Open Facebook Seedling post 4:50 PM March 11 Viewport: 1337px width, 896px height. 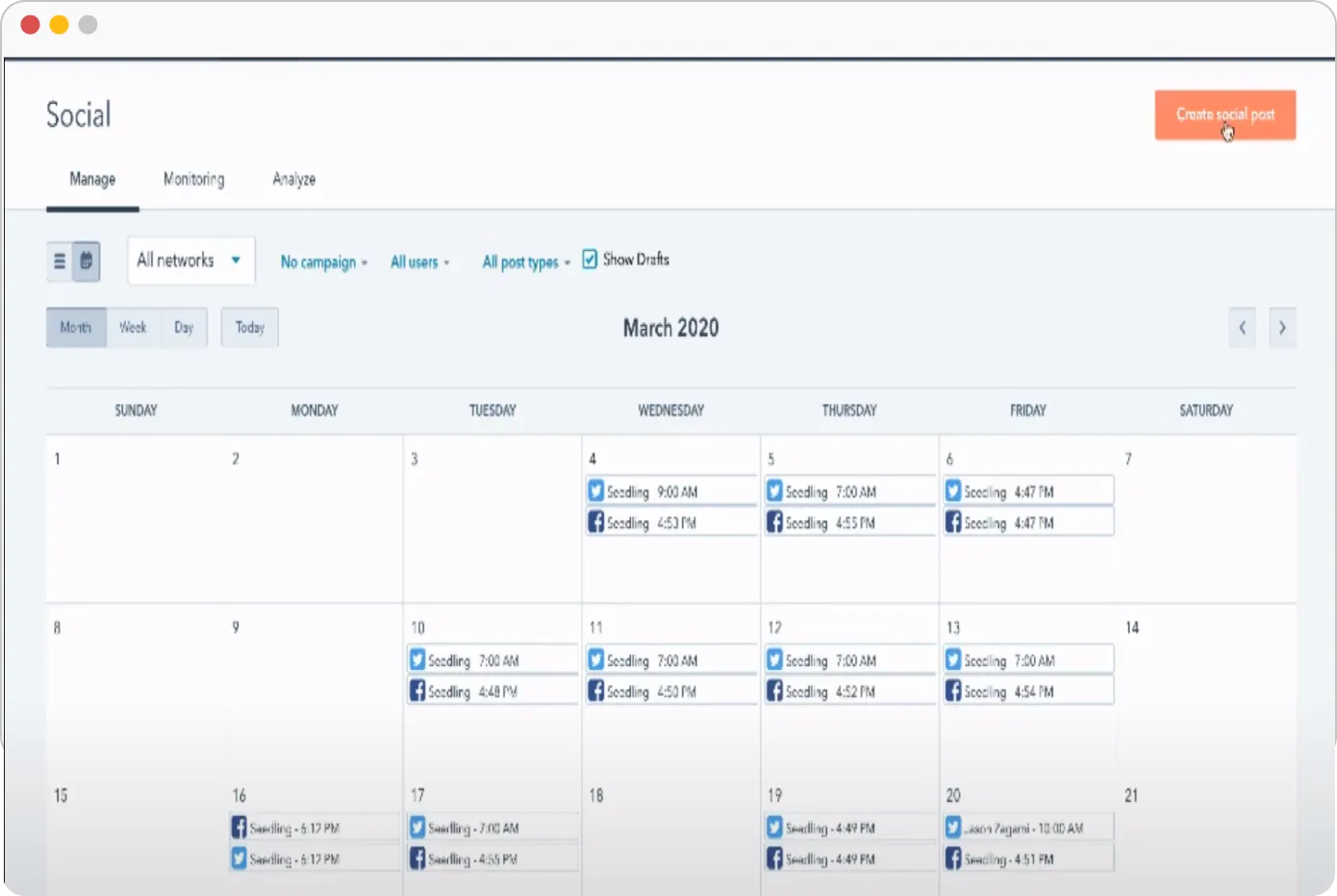[671, 691]
